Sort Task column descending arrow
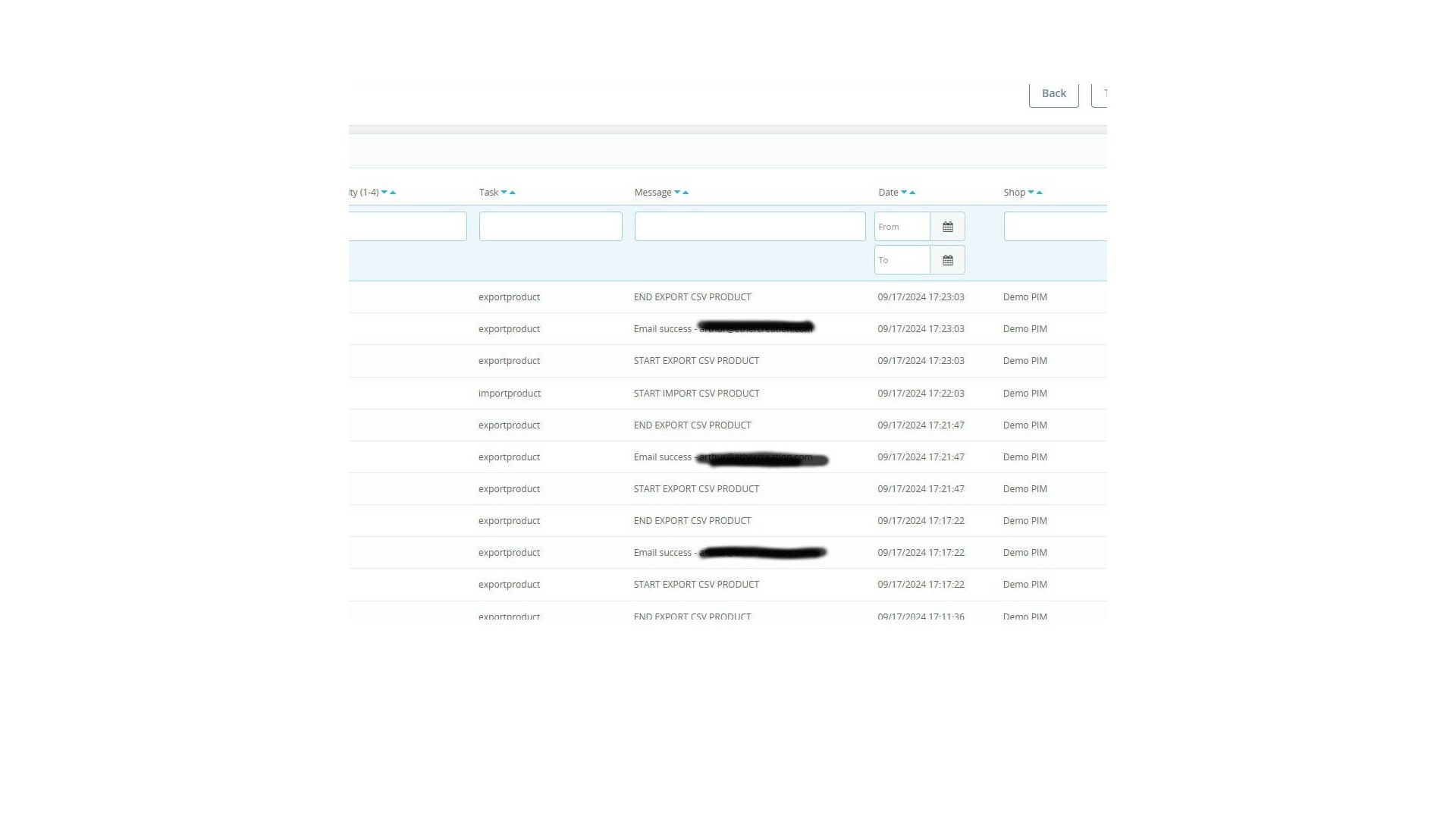The height and width of the screenshot is (819, 1456). [x=504, y=193]
